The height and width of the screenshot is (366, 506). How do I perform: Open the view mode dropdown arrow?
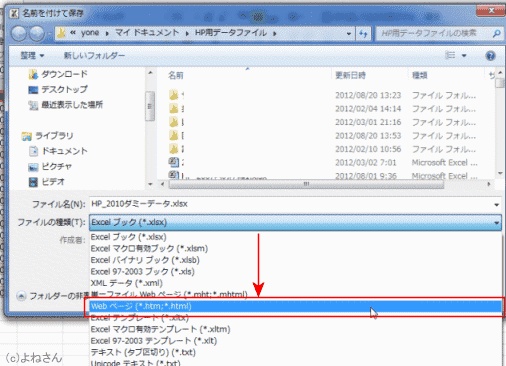(x=464, y=56)
